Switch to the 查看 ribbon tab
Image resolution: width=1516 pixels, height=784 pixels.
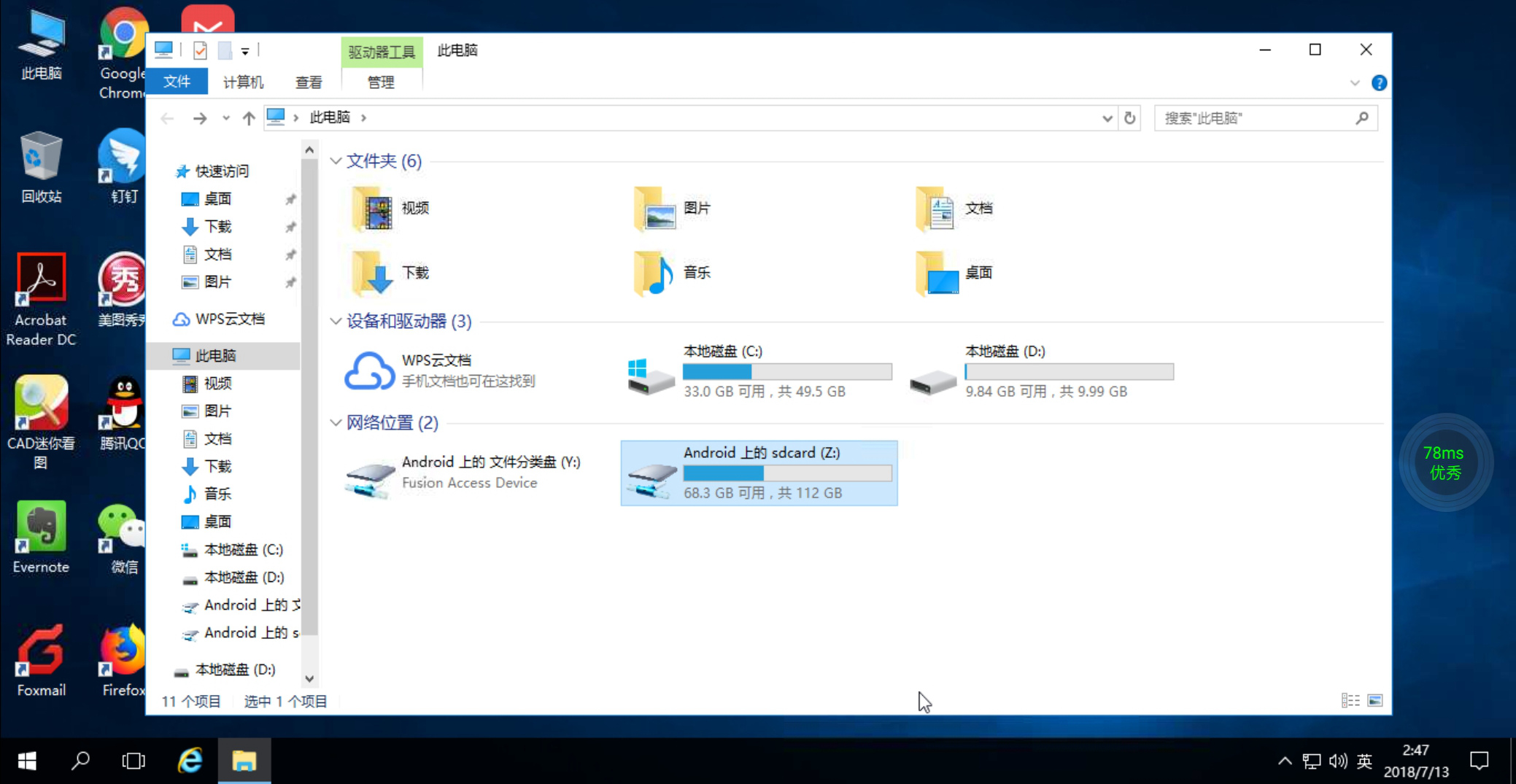tap(308, 82)
